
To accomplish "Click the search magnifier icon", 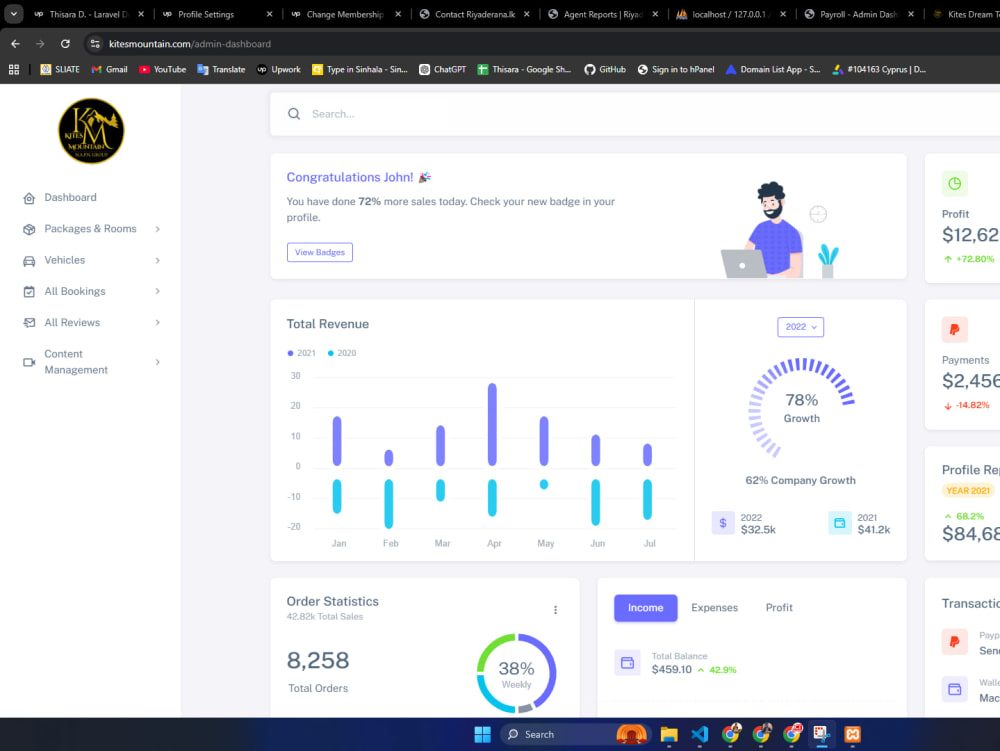I will tap(293, 114).
